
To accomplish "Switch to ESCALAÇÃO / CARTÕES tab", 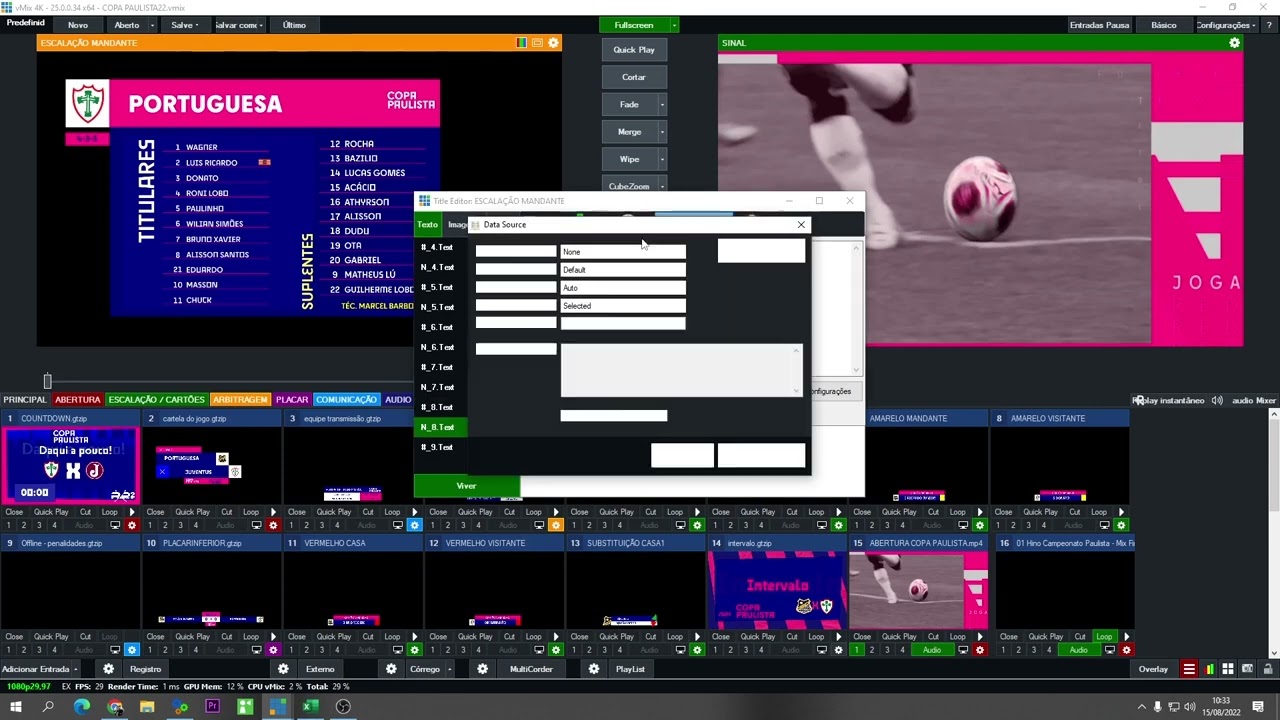I will coord(157,400).
